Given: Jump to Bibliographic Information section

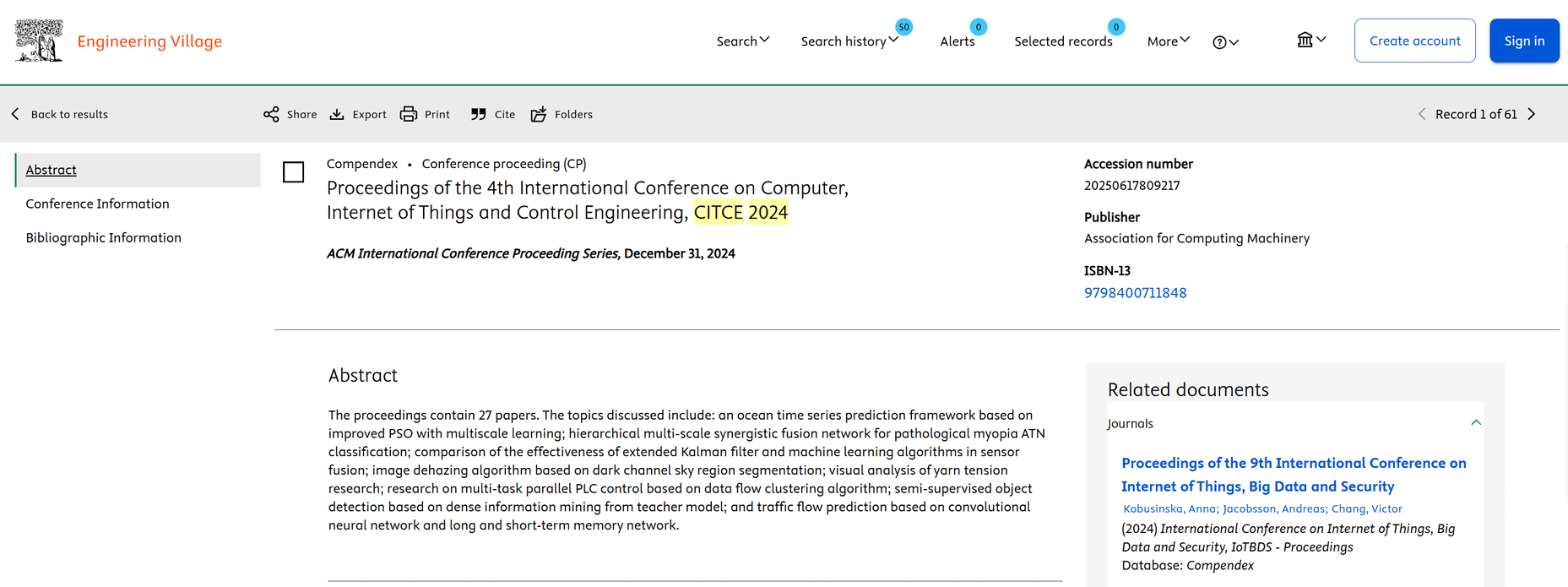Looking at the screenshot, I should click(103, 237).
